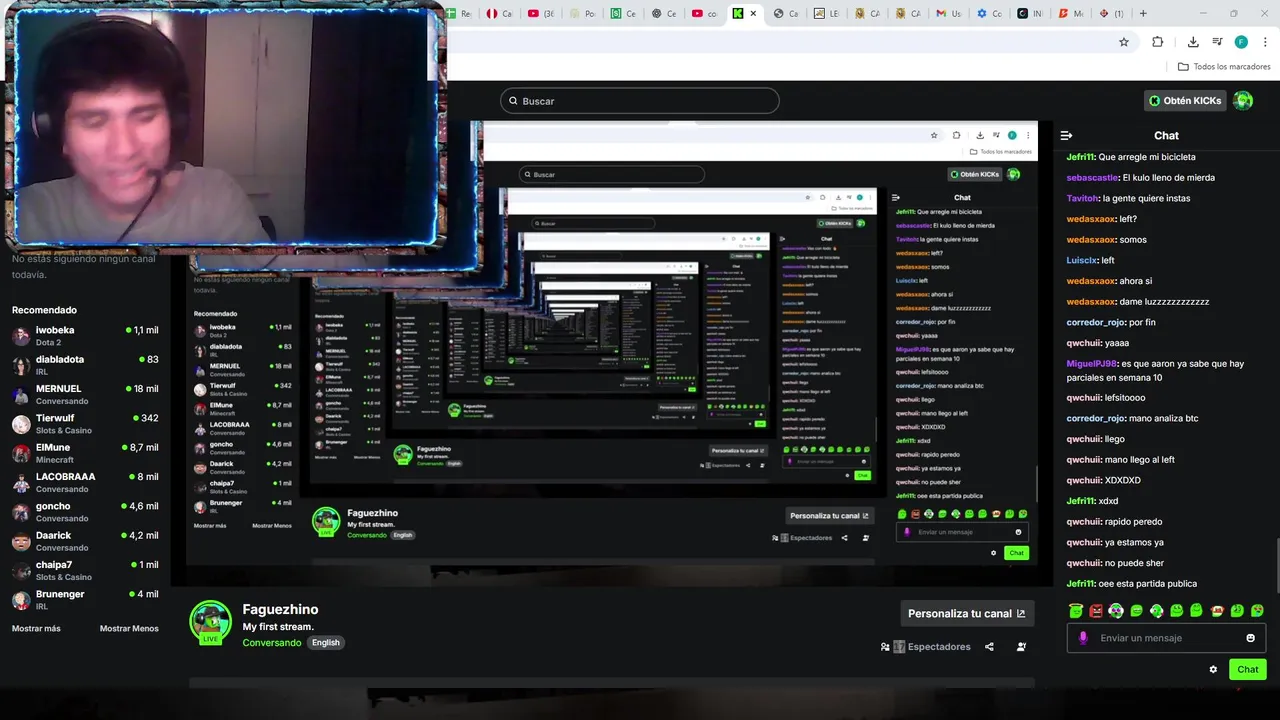Click corredor_rojo in 'mano analiza btc' message

pyautogui.click(x=1096, y=418)
